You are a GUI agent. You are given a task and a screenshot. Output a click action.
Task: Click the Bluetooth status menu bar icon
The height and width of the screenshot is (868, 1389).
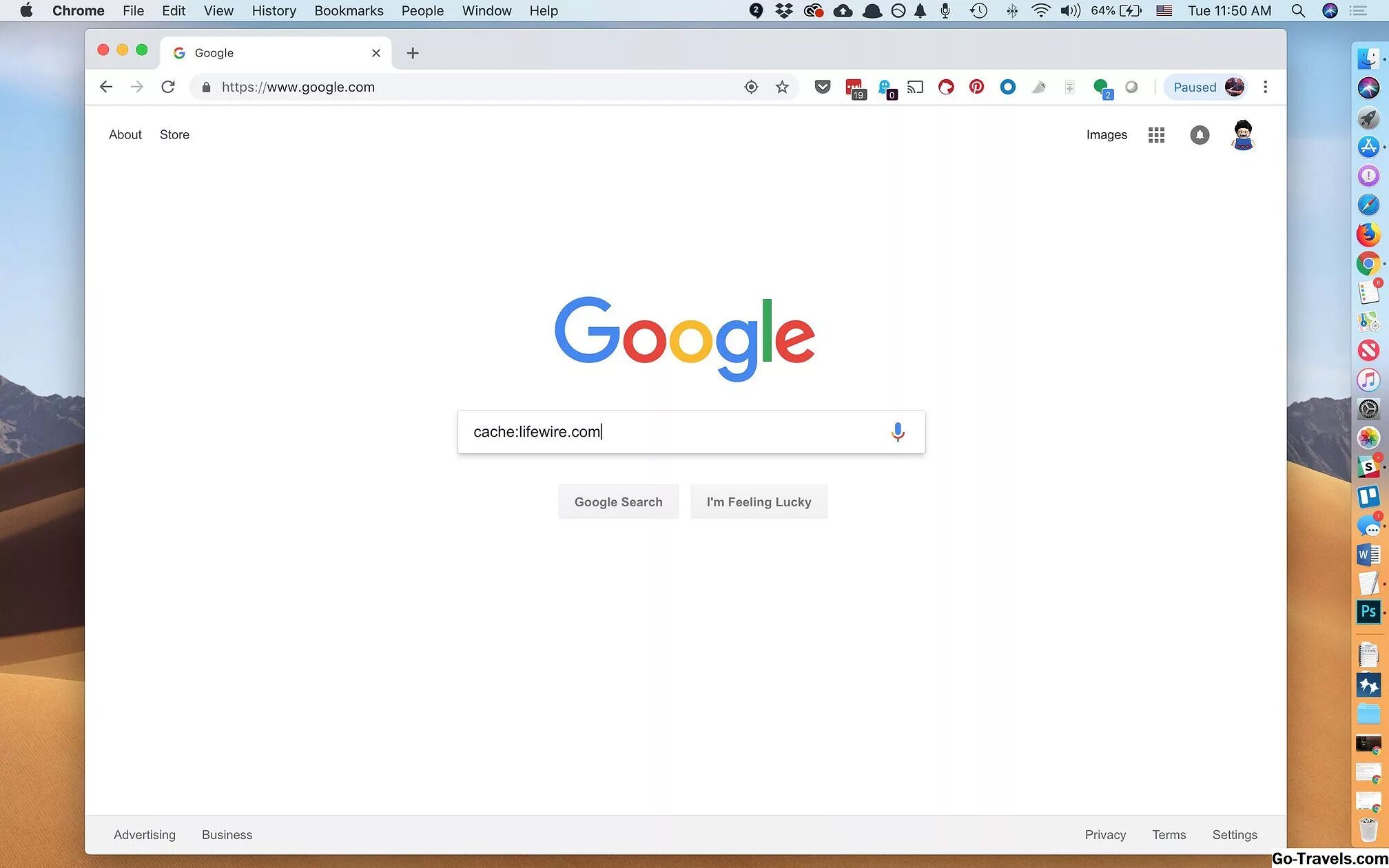pyautogui.click(x=1010, y=11)
